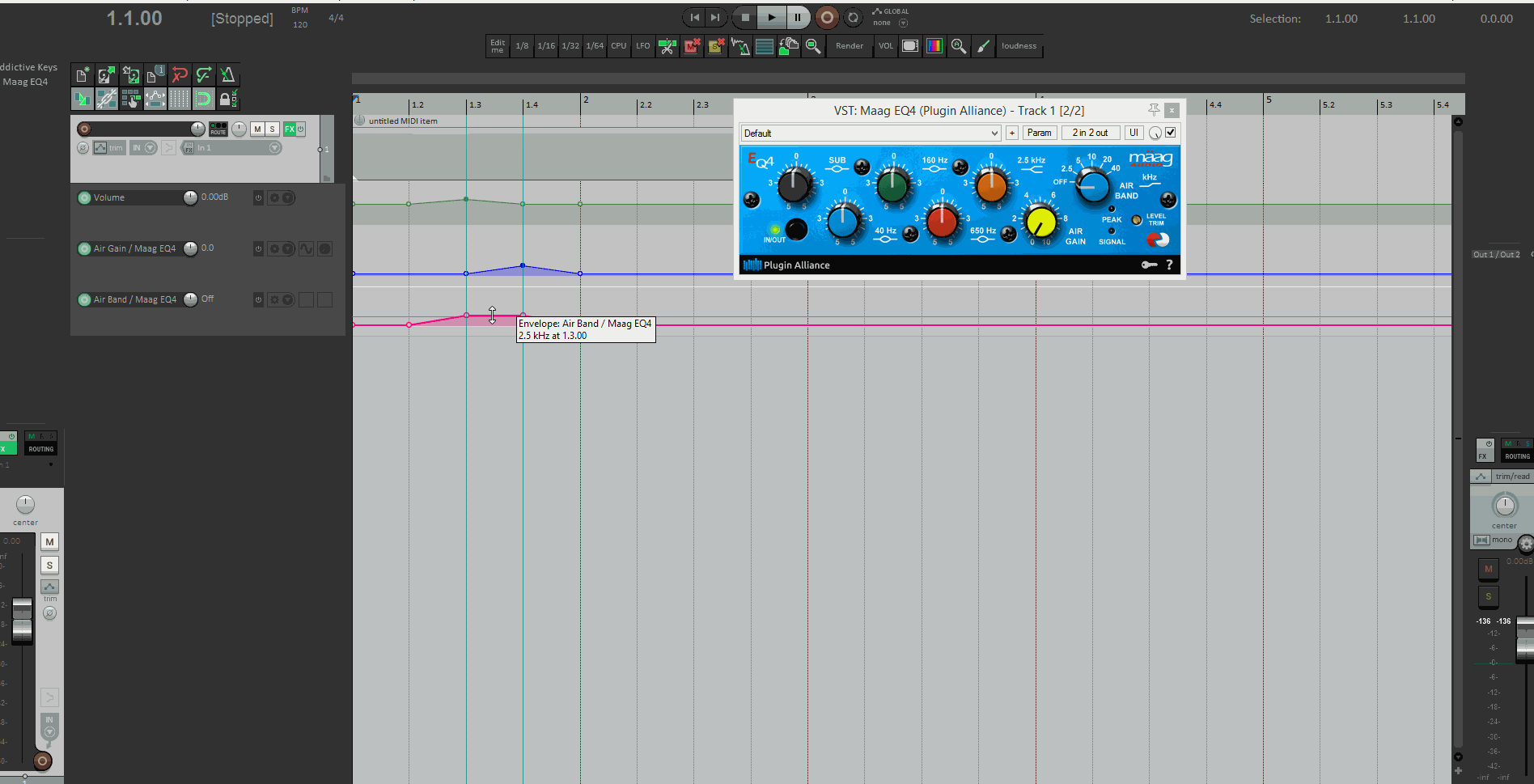Viewport: 1534px width, 784px height.
Task: Open Track 1 FX chain button
Action: (290, 129)
